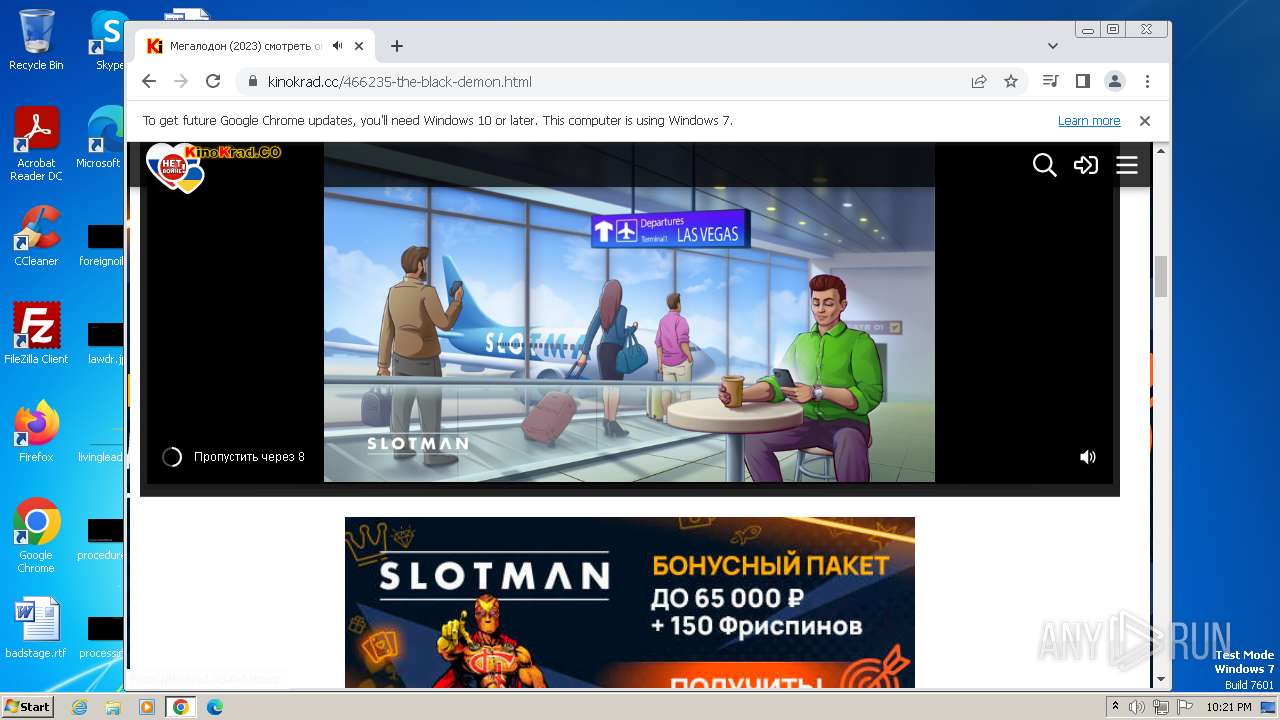Dismiss the Chrome update info bar
The image size is (1280, 720).
click(x=1145, y=121)
